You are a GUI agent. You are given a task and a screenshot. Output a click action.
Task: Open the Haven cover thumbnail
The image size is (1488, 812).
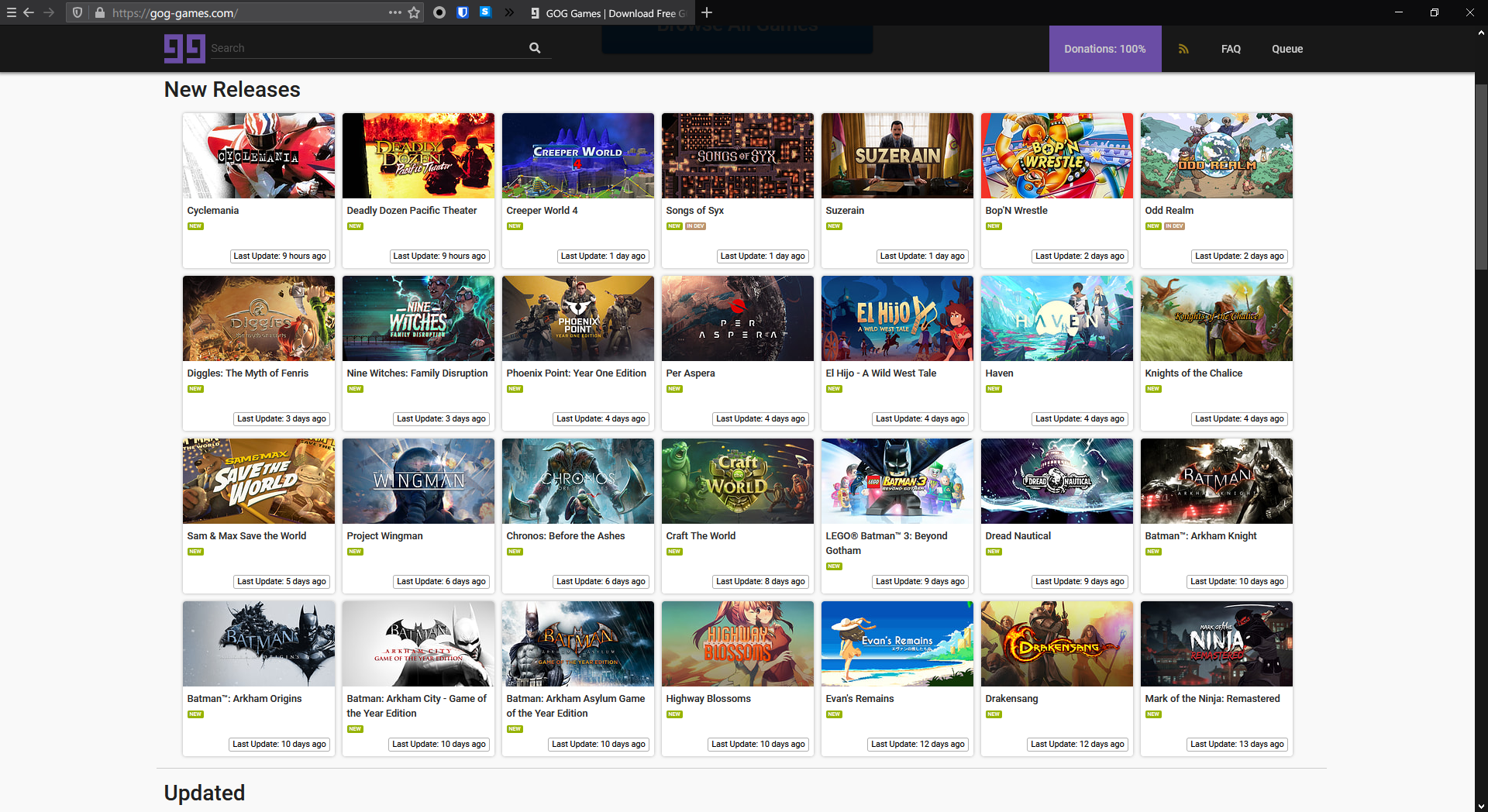tap(1057, 318)
